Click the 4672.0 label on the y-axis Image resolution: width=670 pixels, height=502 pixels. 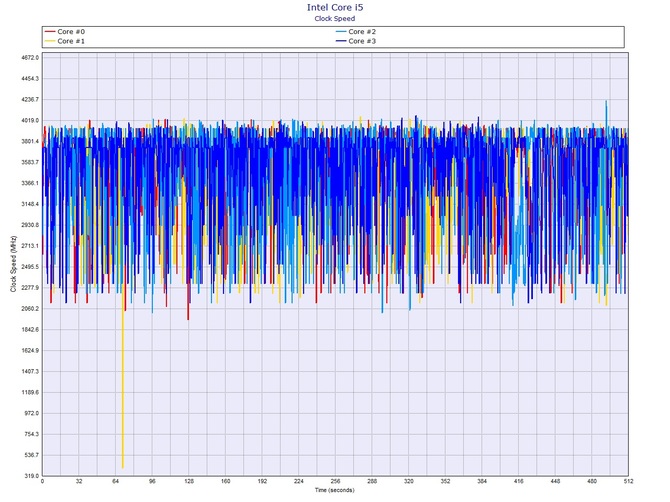click(x=28, y=57)
